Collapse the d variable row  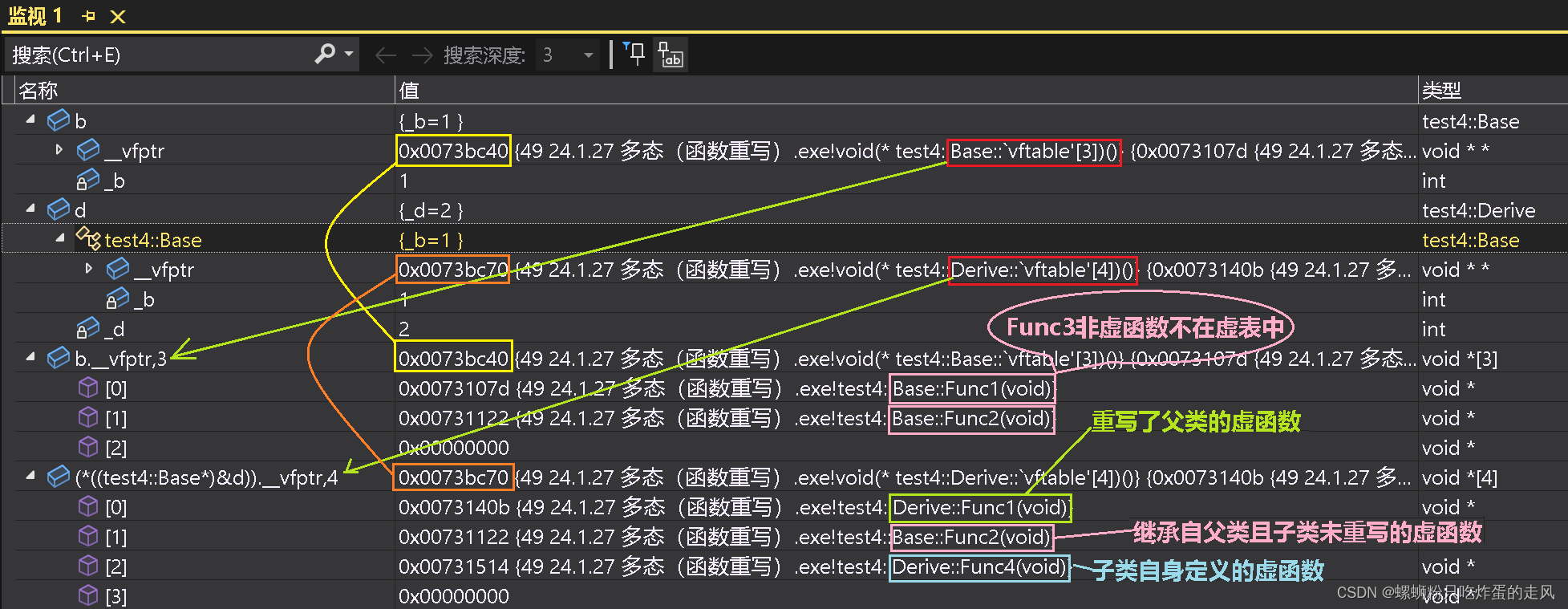click(x=30, y=209)
